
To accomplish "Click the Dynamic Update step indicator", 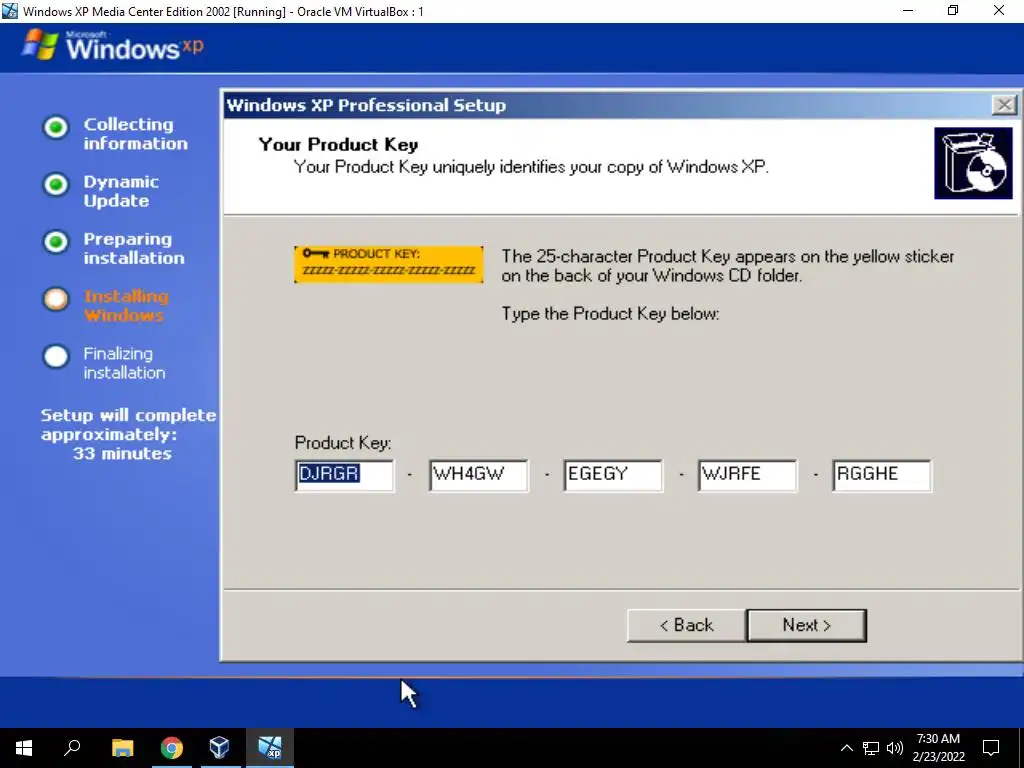I will click(x=56, y=185).
